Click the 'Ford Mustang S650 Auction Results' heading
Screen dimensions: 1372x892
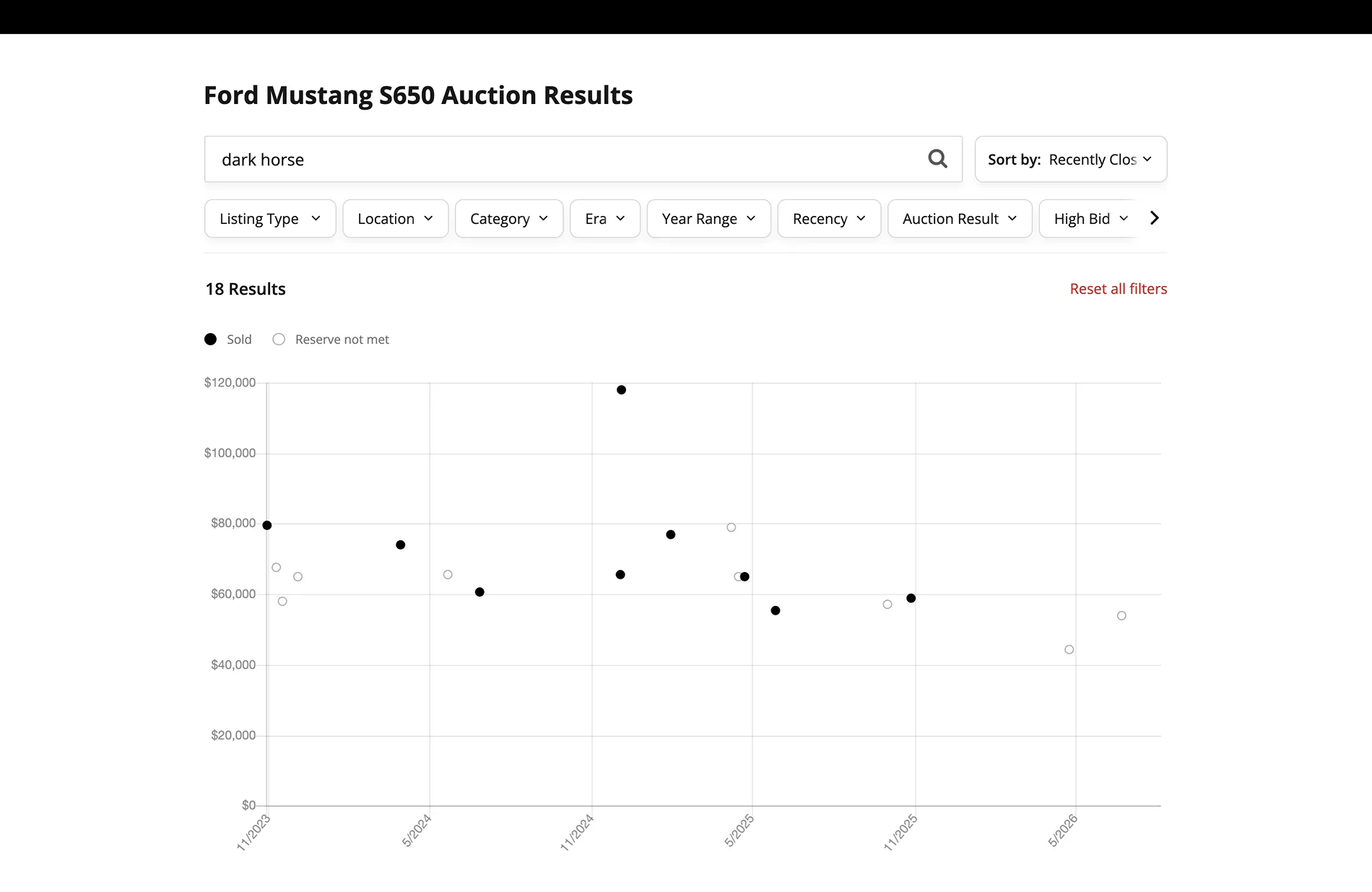point(418,95)
